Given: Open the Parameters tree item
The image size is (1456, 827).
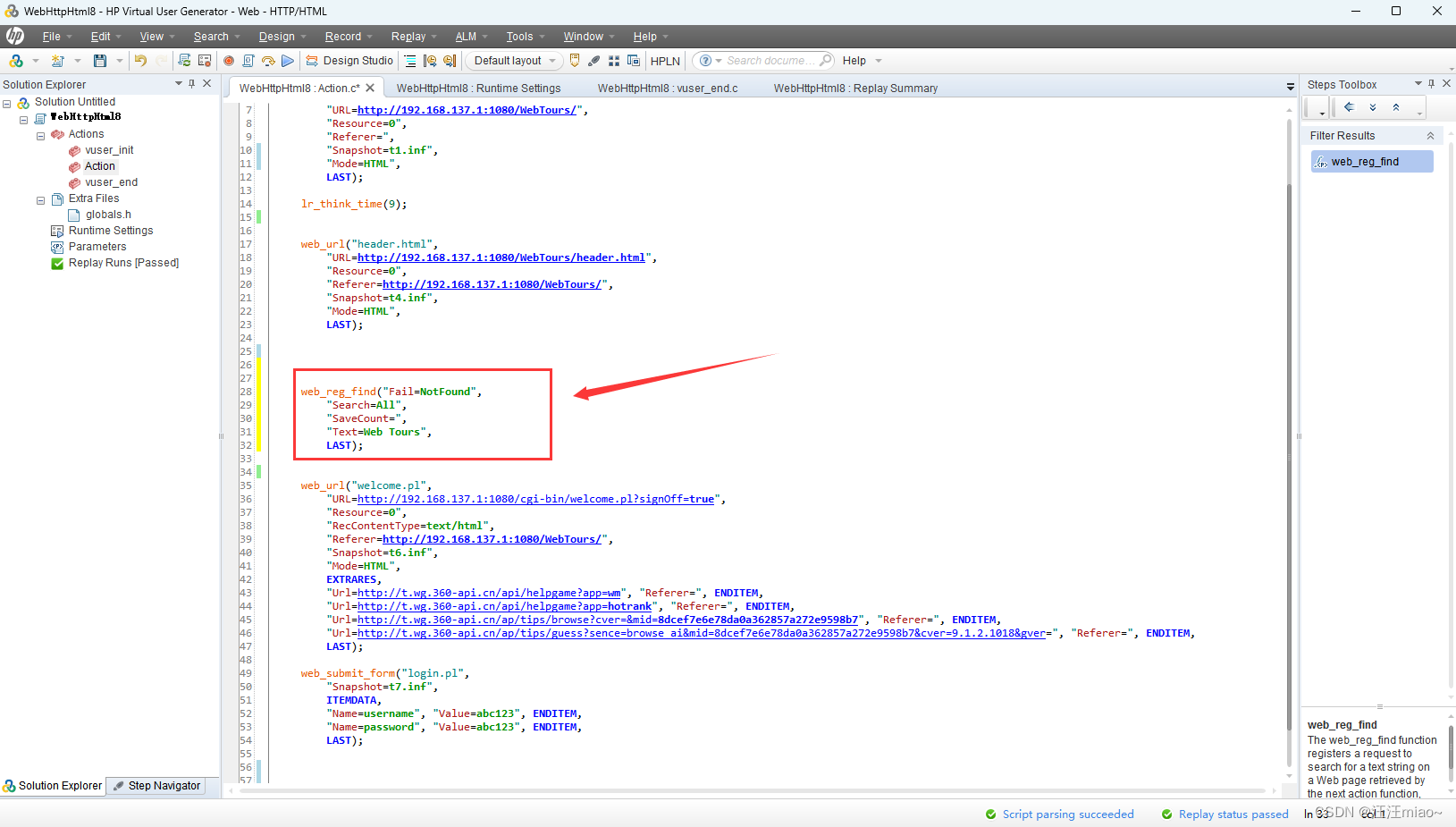Looking at the screenshot, I should [x=97, y=247].
